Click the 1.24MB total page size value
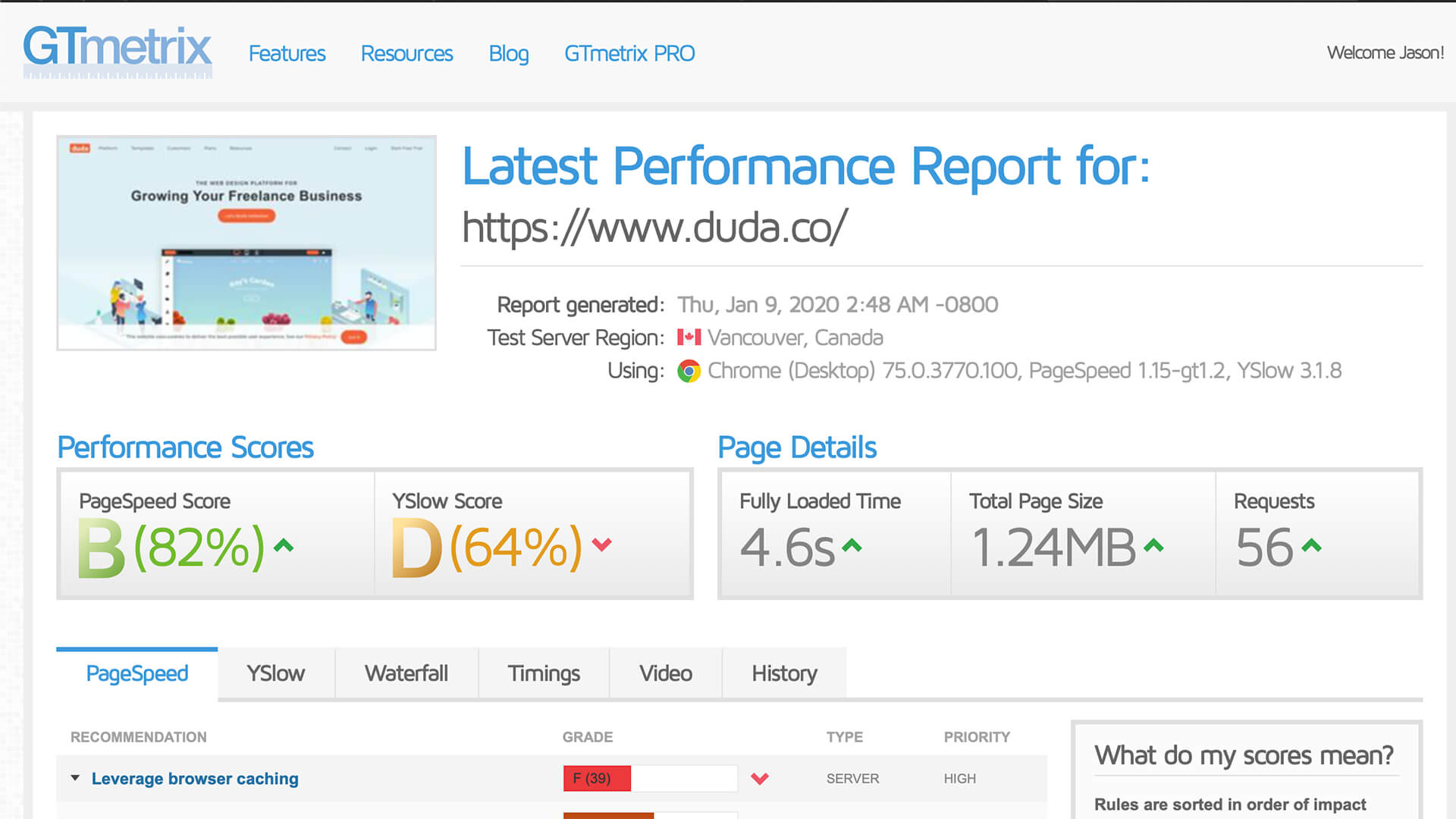 [x=1053, y=548]
